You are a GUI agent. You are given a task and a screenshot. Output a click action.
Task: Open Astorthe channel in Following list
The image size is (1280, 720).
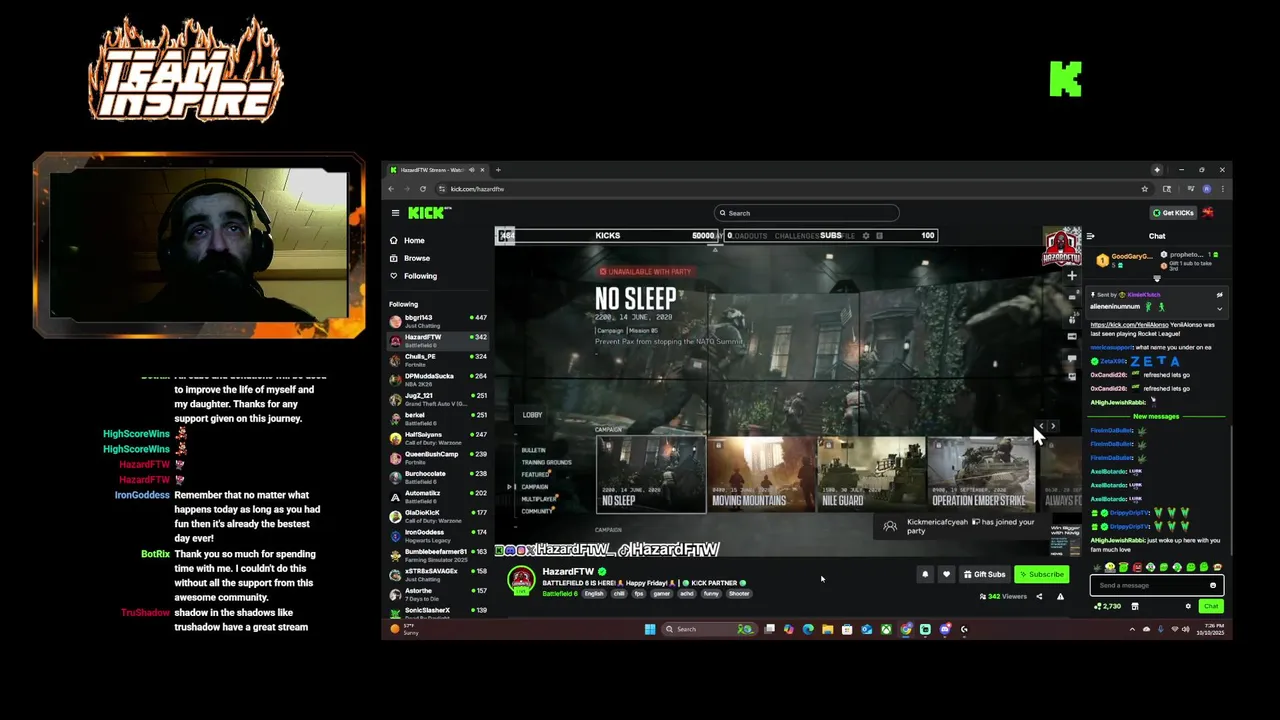point(438,594)
